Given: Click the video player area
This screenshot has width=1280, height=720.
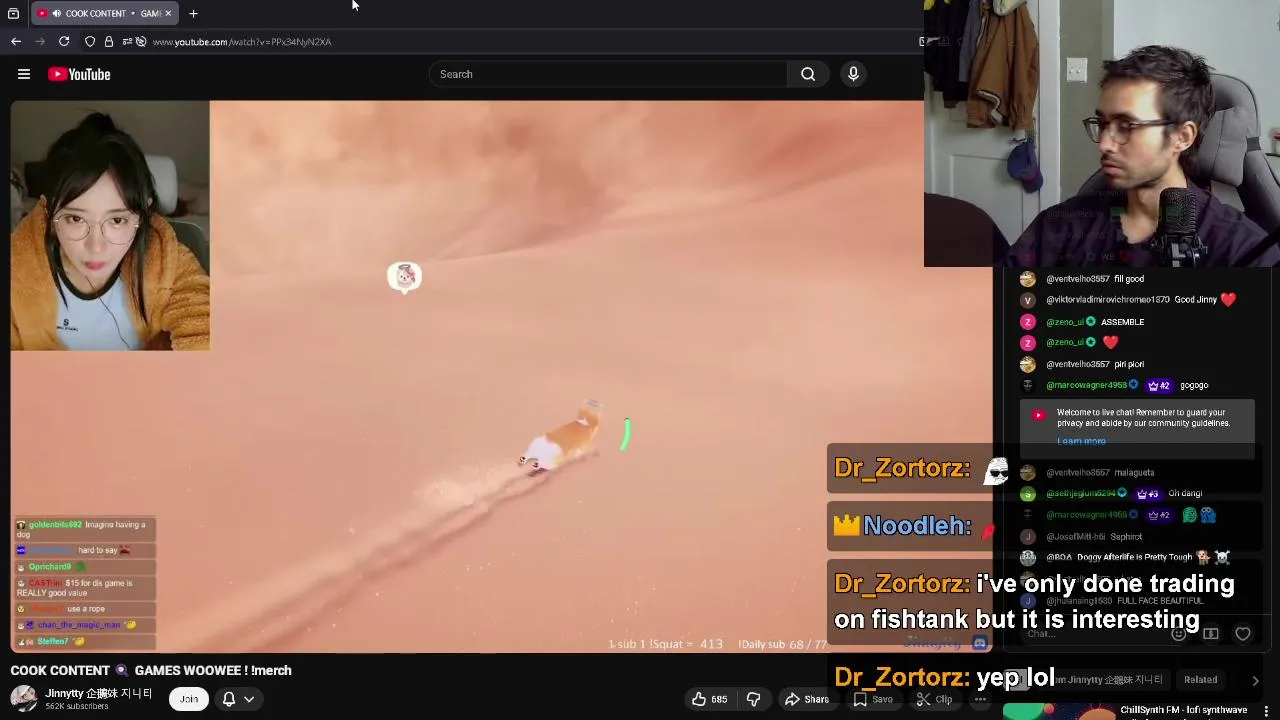Looking at the screenshot, I should (502, 377).
